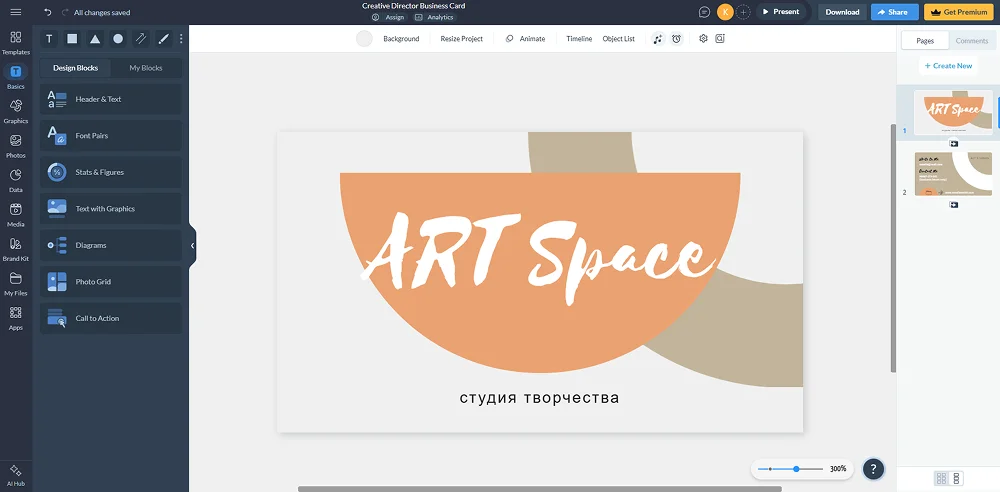Collapse the left design blocks panel
The width and height of the screenshot is (1000, 492).
click(x=193, y=246)
